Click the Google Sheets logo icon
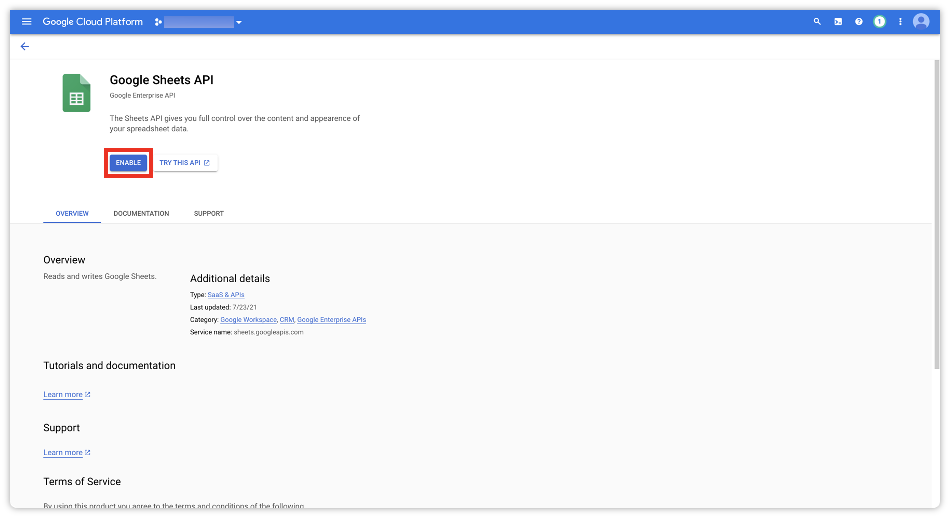 click(x=76, y=93)
